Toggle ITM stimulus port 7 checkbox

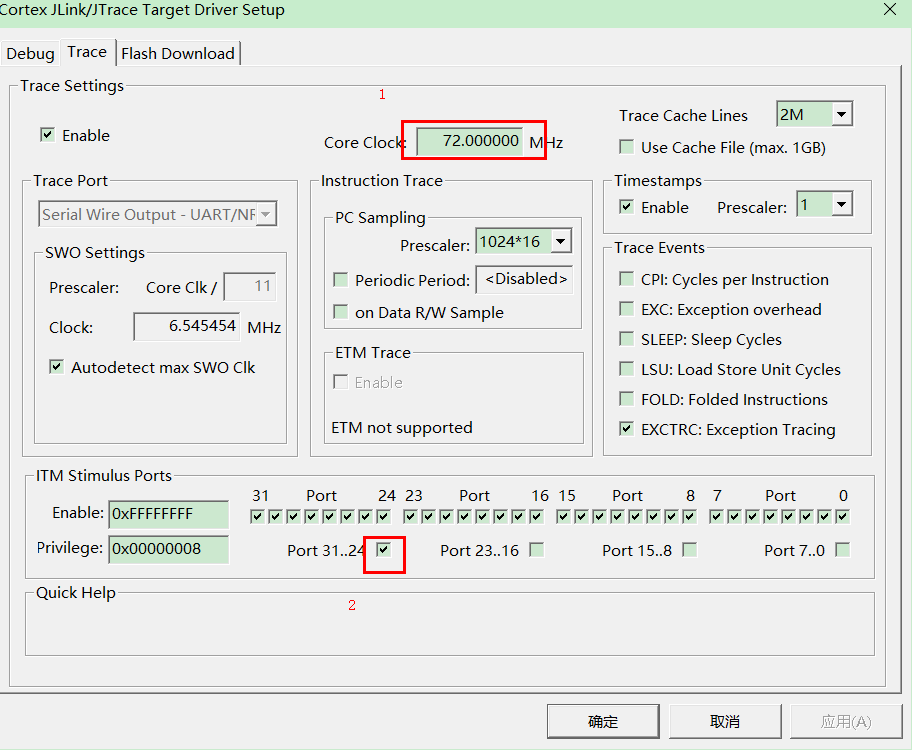716,516
